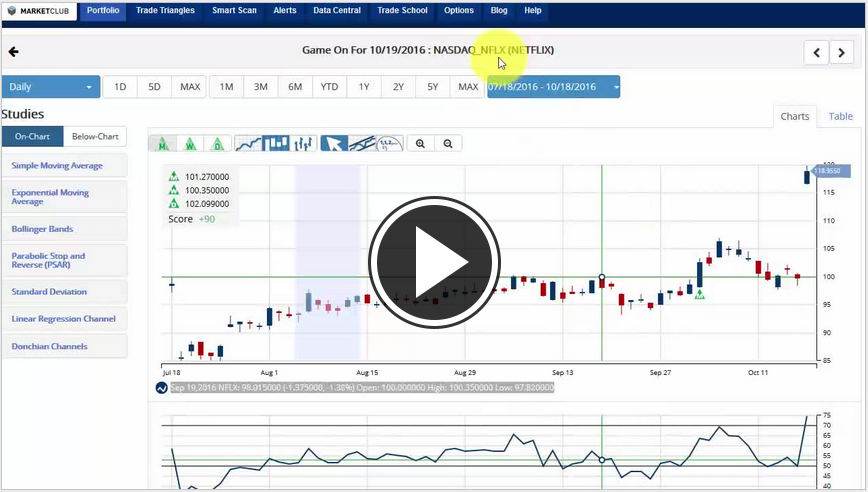This screenshot has width=868, height=492.
Task: Open the date range dropdown 07/18/2016 - 10/18/2016
Action: [x=554, y=87]
